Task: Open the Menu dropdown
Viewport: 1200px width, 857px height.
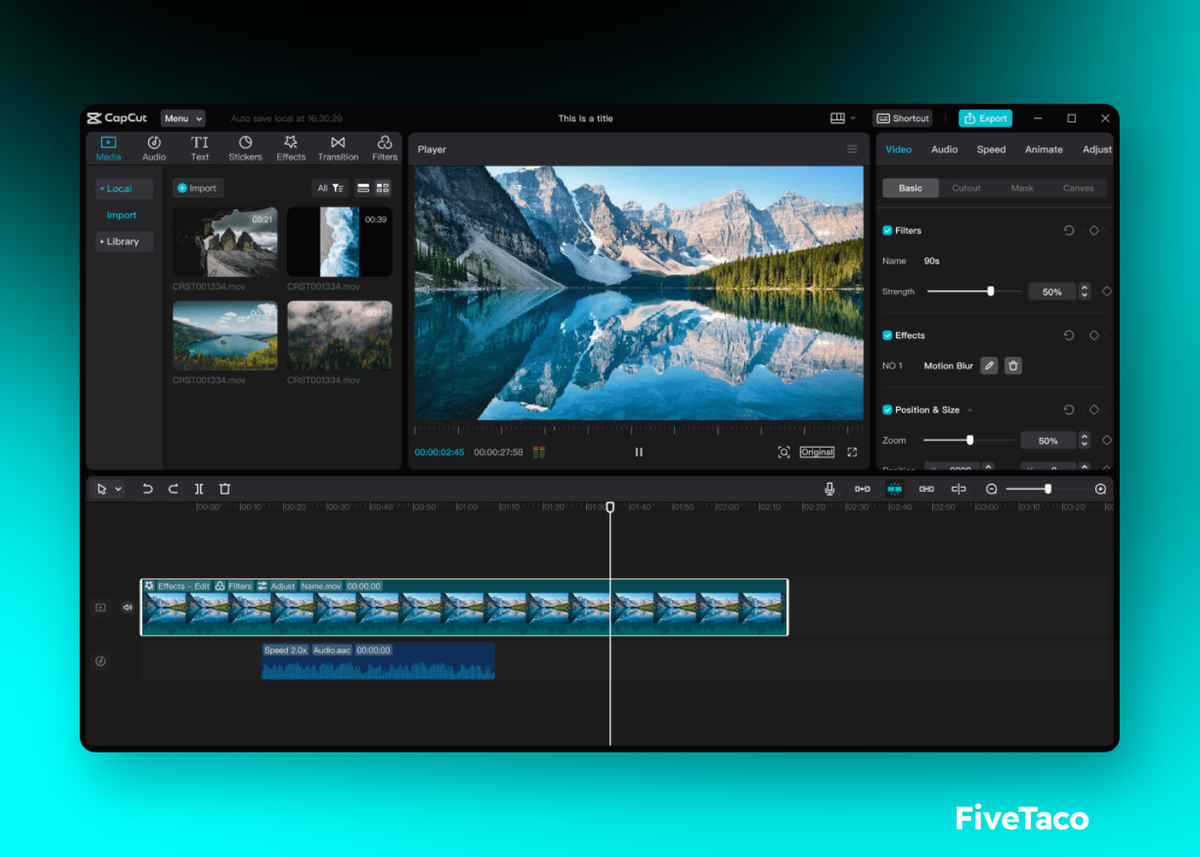Action: (x=183, y=118)
